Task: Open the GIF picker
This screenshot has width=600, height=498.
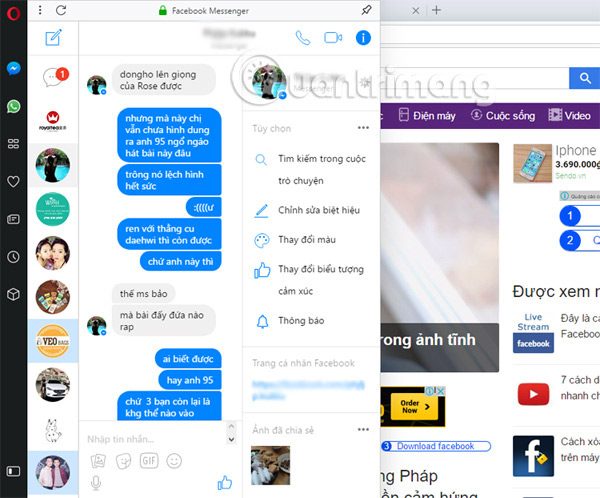Action: (149, 460)
